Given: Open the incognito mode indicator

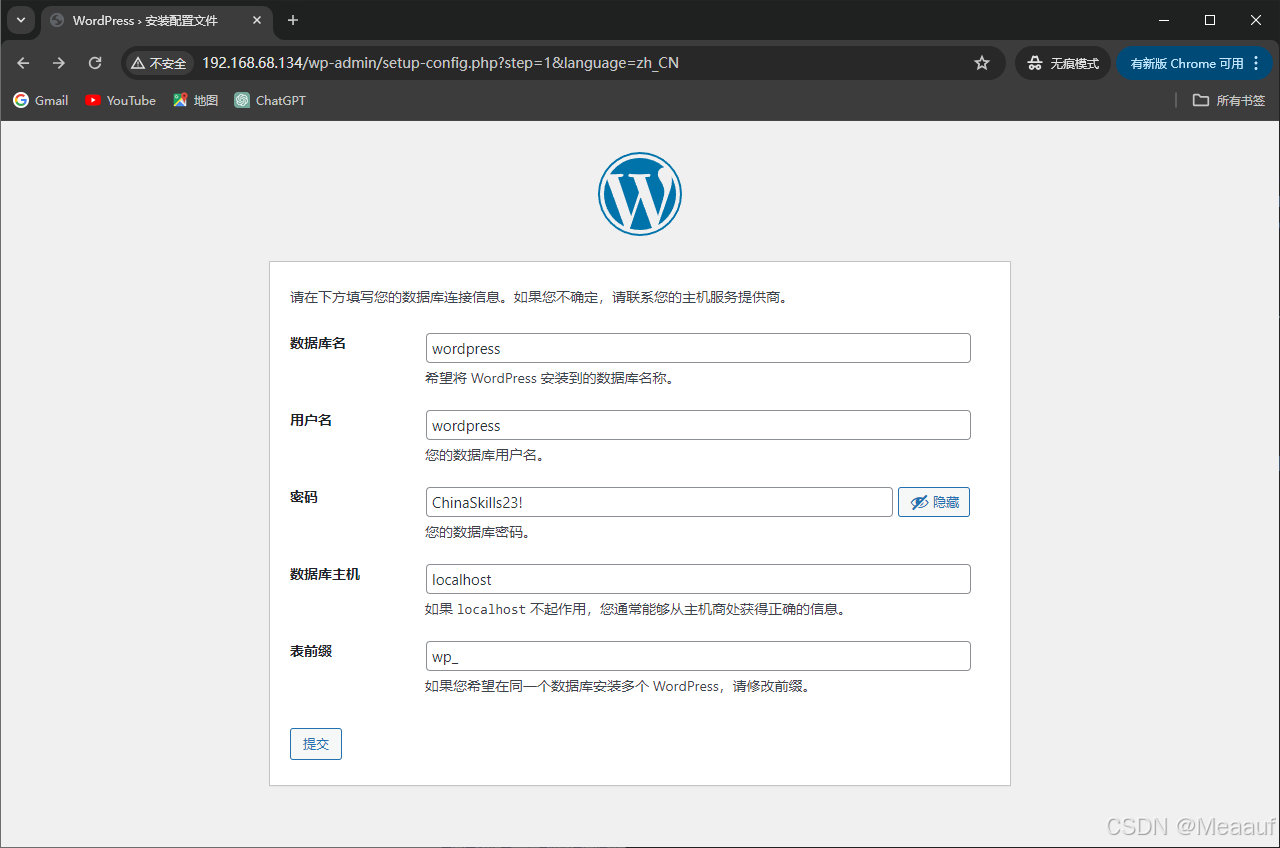Looking at the screenshot, I should pyautogui.click(x=1063, y=63).
